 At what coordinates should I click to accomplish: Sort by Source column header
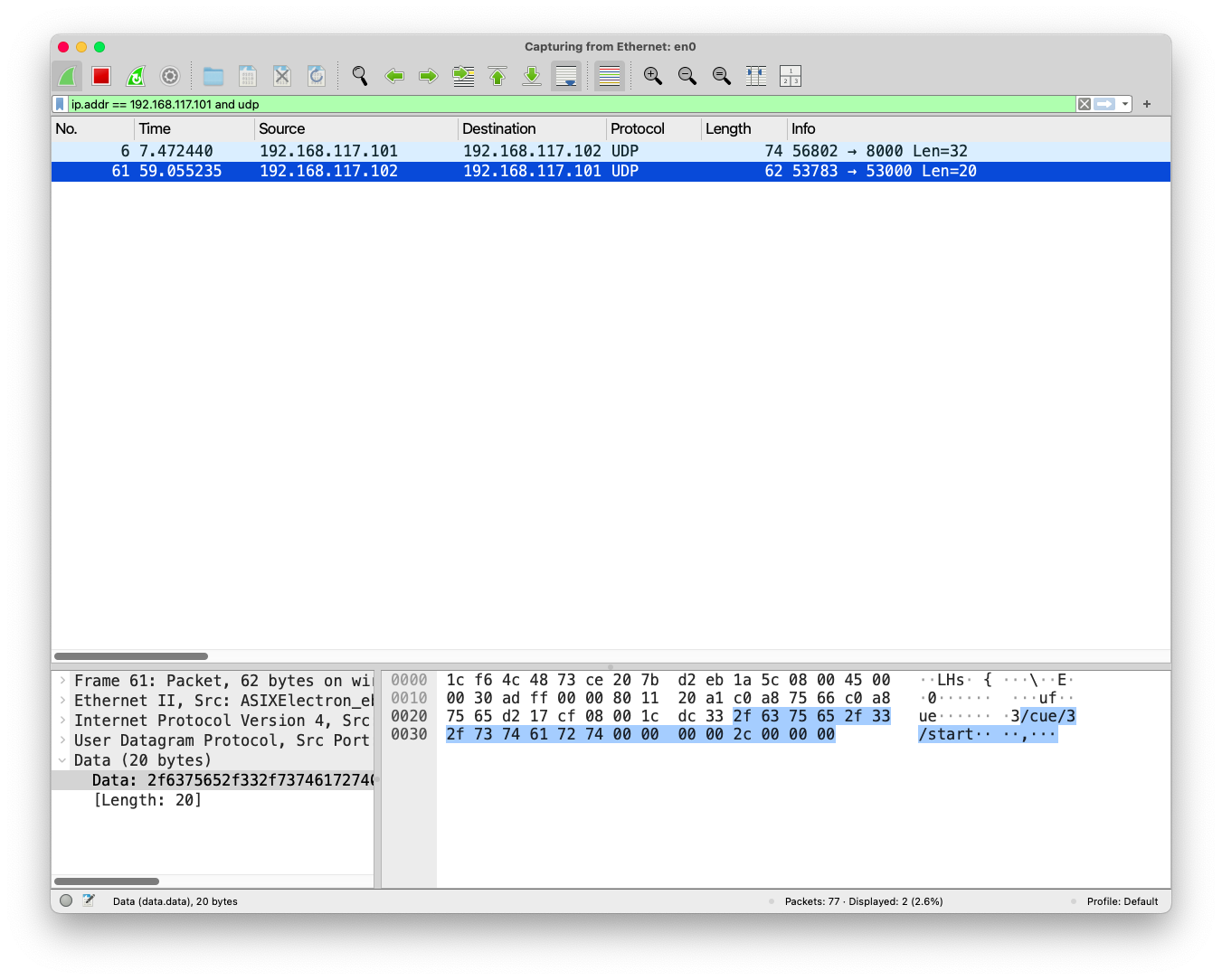click(x=356, y=128)
